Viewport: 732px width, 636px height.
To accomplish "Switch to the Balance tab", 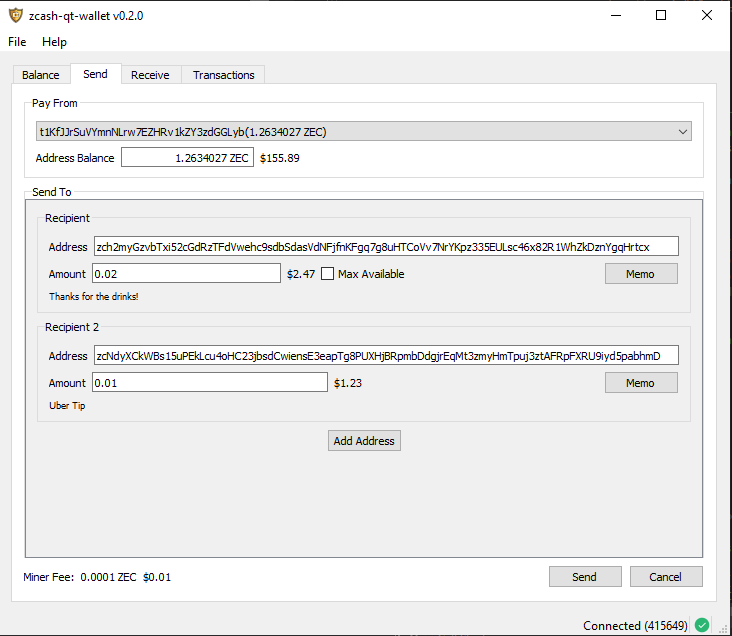I will (x=41, y=75).
